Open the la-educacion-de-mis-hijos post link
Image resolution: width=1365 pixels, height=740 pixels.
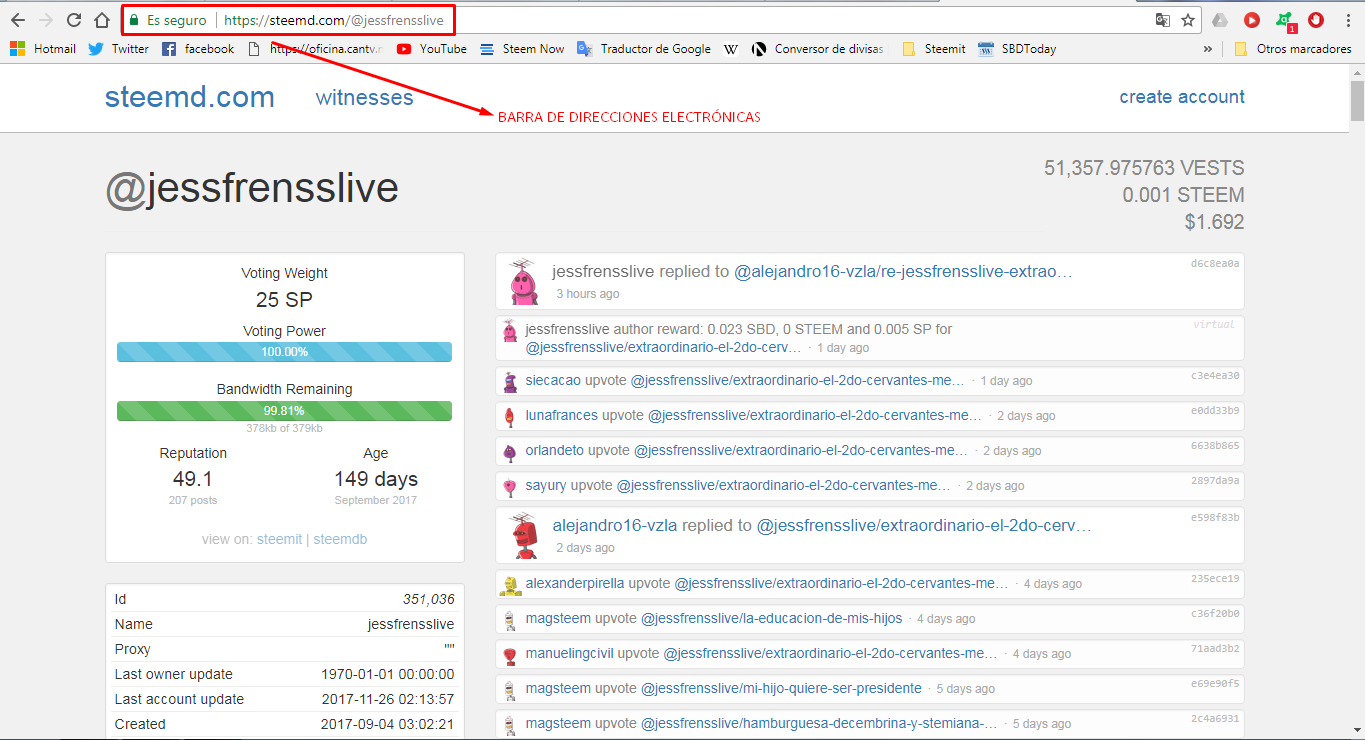771,618
